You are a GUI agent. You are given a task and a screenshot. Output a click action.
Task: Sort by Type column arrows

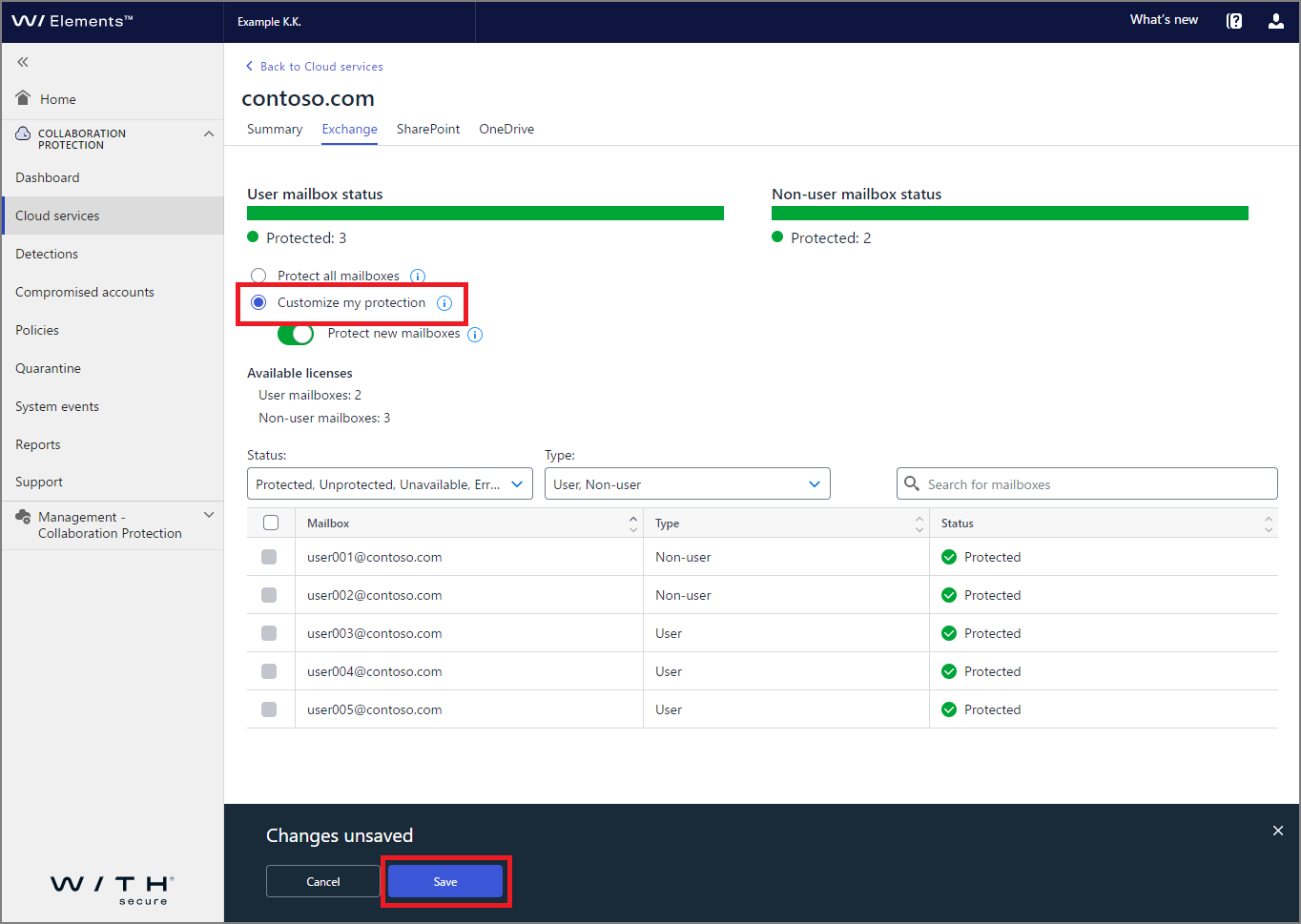coord(919,524)
